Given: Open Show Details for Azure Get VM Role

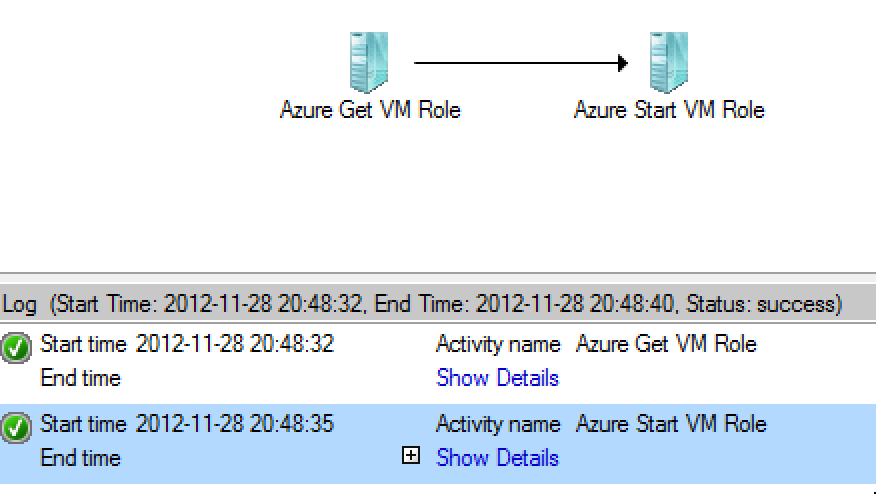Looking at the screenshot, I should pyautogui.click(x=497, y=378).
